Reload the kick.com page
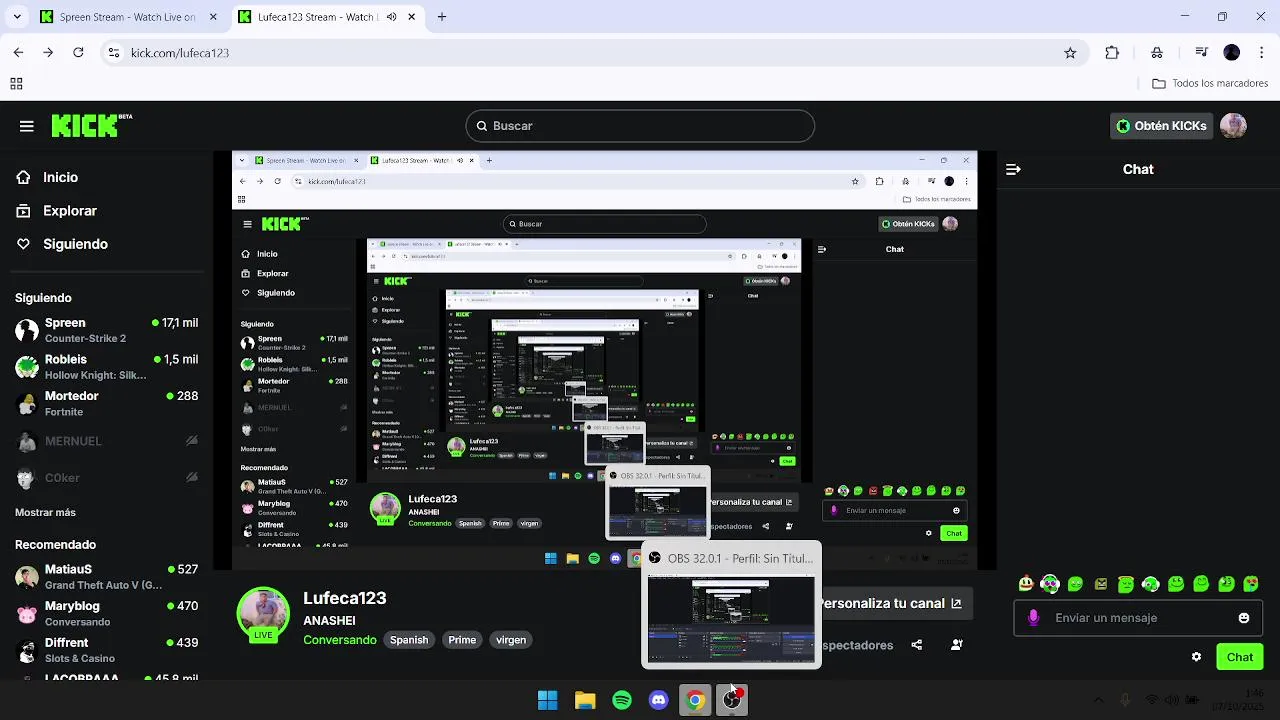This screenshot has width=1280, height=720. pos(78,53)
